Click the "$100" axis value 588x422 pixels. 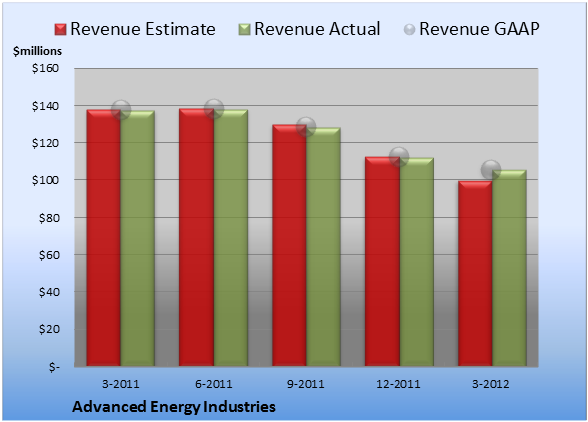(45, 180)
